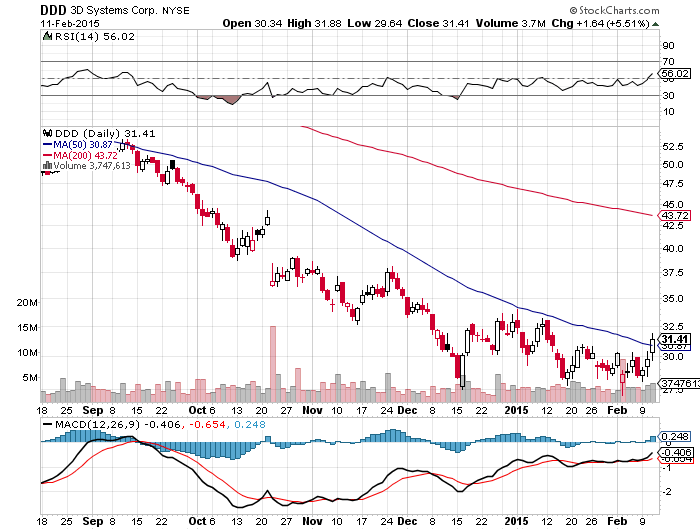
Task: Click the RSI 30 axis label
Action: pos(668,96)
